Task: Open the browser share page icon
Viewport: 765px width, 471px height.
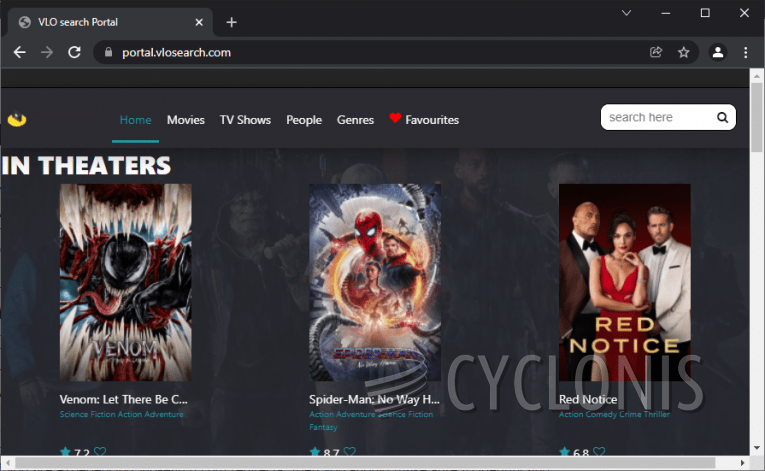Action: click(x=656, y=52)
